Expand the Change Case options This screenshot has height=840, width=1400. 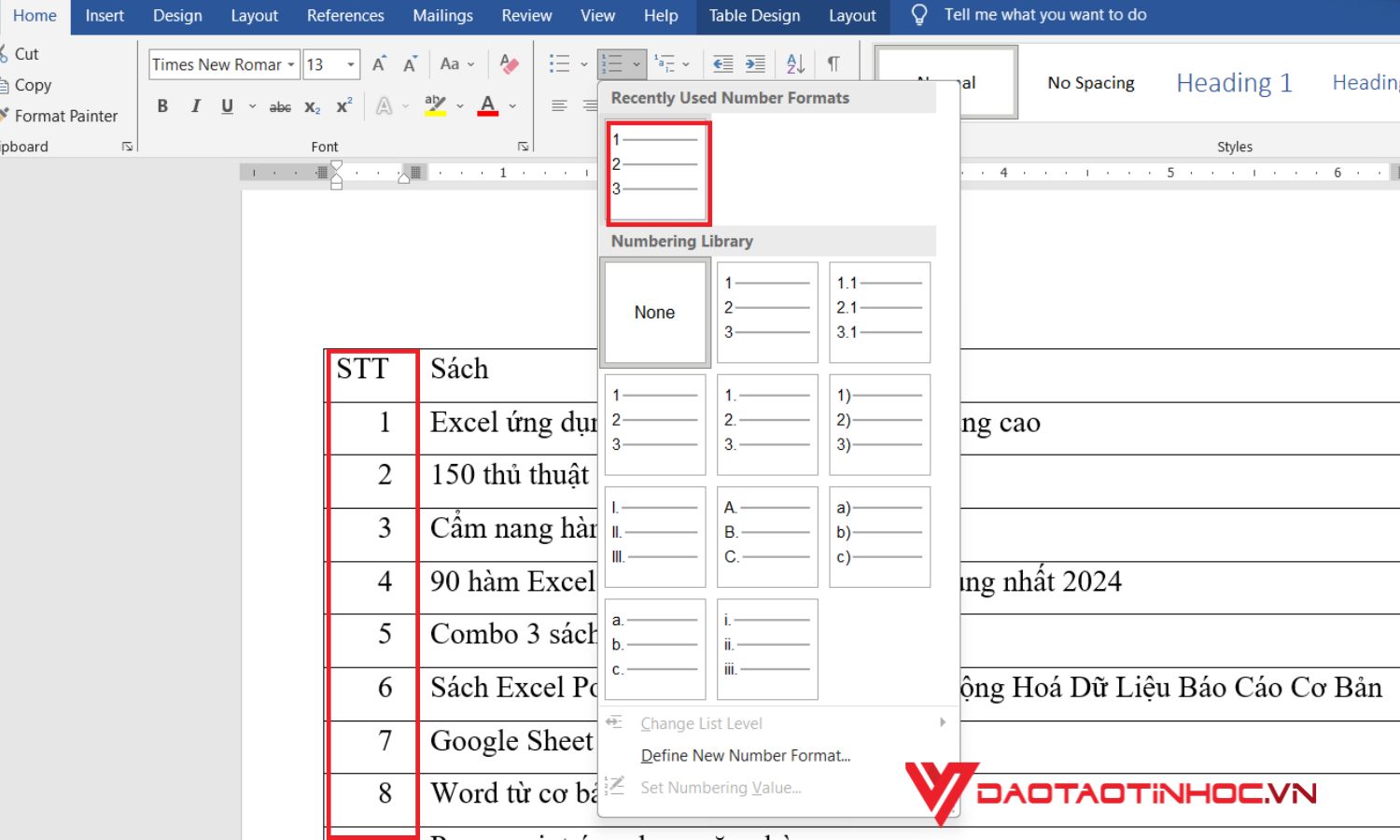(456, 63)
